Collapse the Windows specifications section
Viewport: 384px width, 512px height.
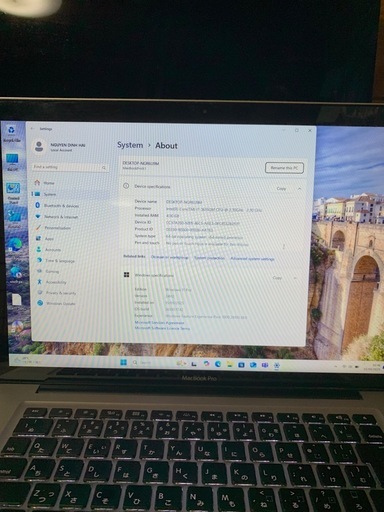point(295,278)
